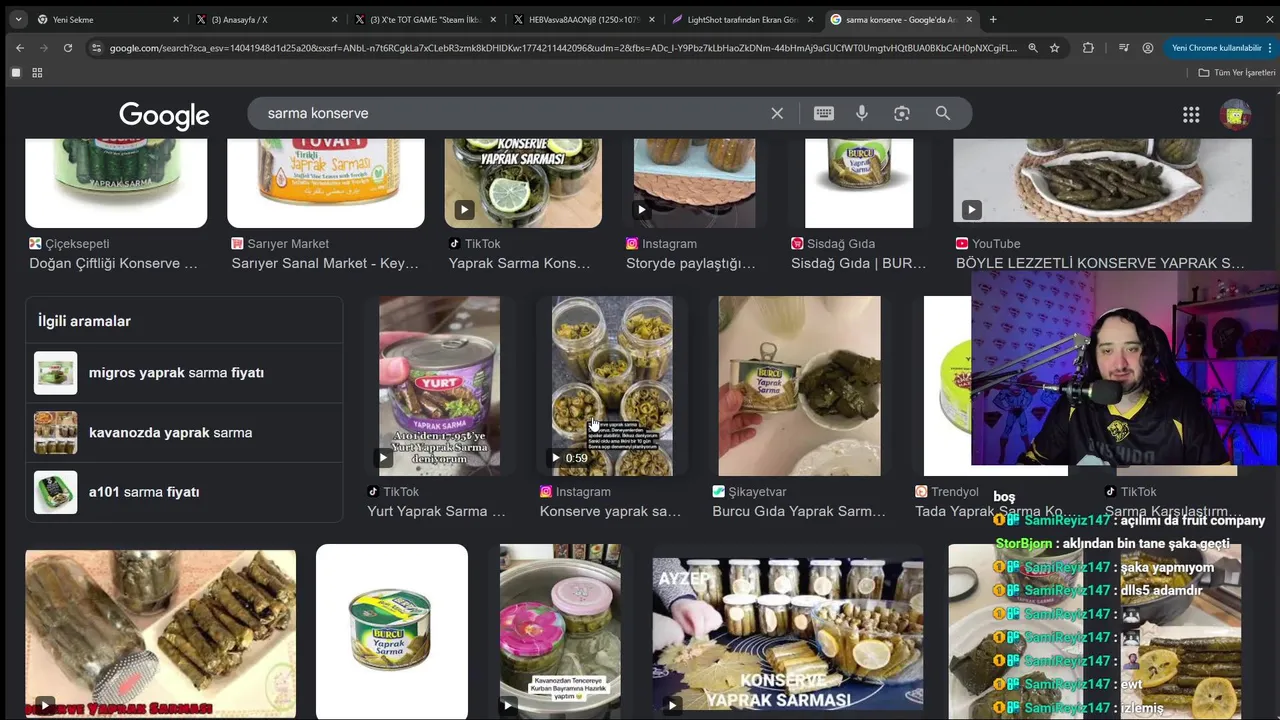Image resolution: width=1280 pixels, height=720 pixels.
Task: Open Burcu Gıda Yaprak Sarma Şikayetvar image
Action: (x=799, y=385)
